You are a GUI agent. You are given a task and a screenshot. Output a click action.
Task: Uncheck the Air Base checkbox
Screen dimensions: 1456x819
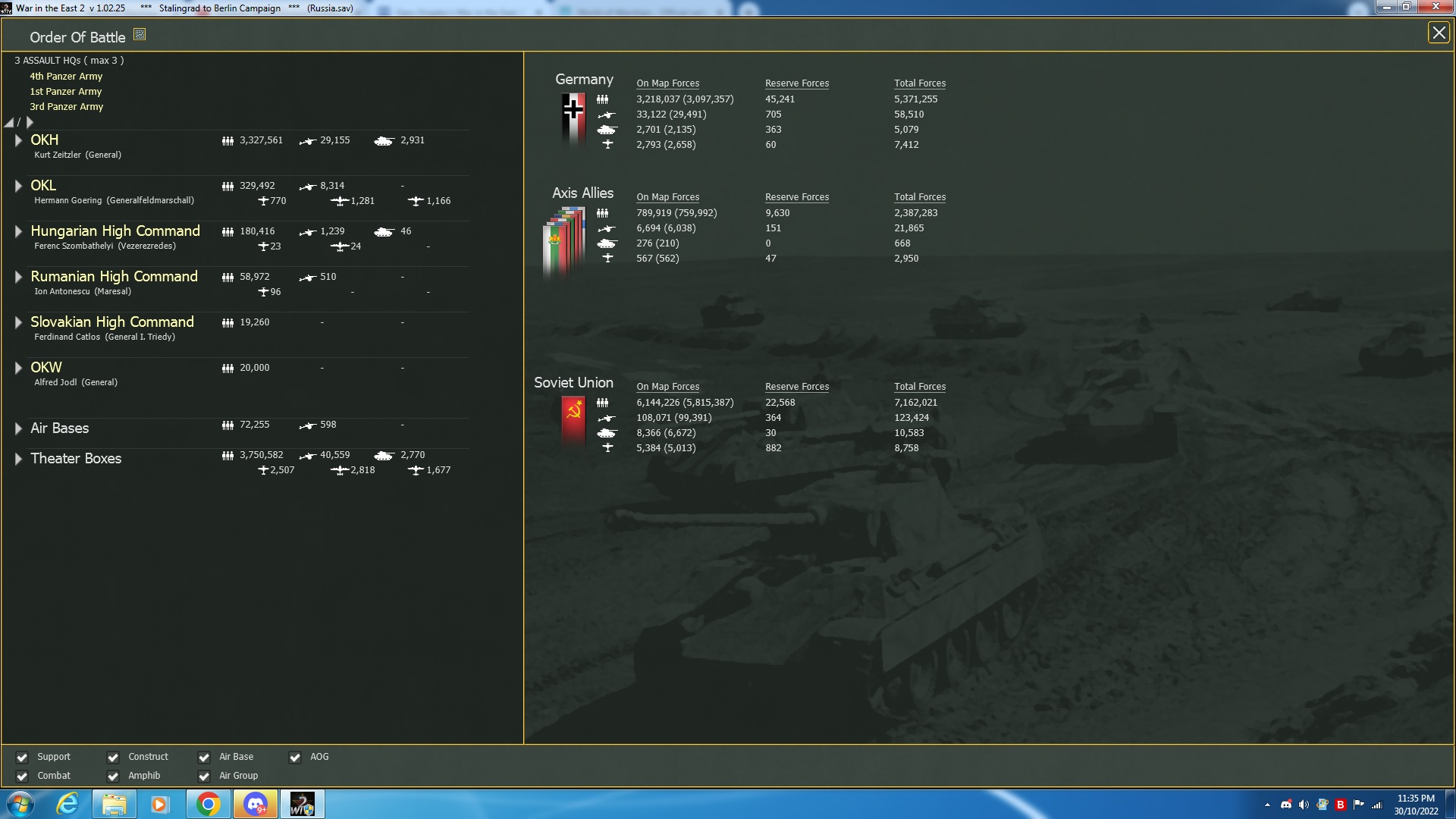tap(204, 758)
